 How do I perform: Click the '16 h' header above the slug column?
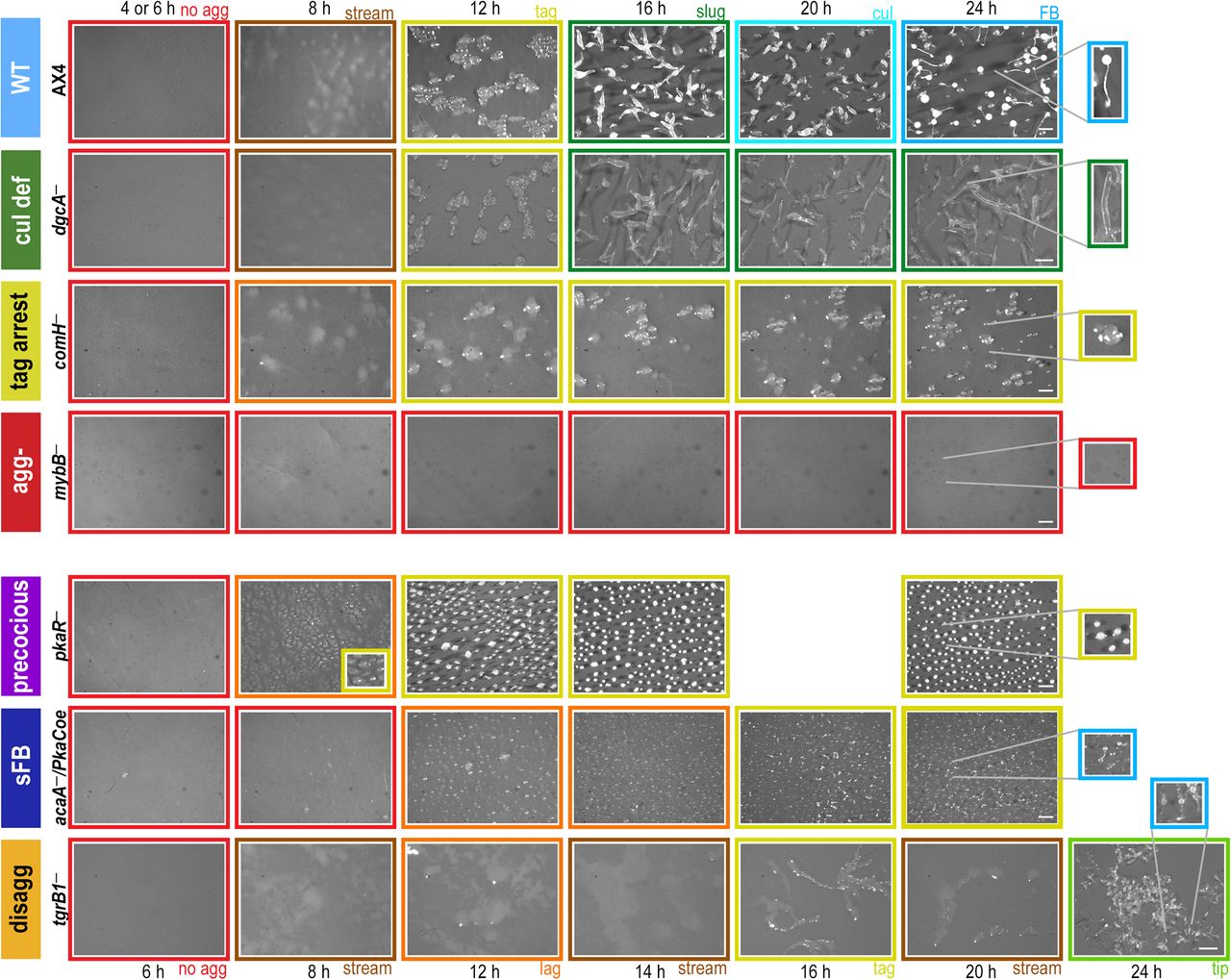pyautogui.click(x=650, y=9)
